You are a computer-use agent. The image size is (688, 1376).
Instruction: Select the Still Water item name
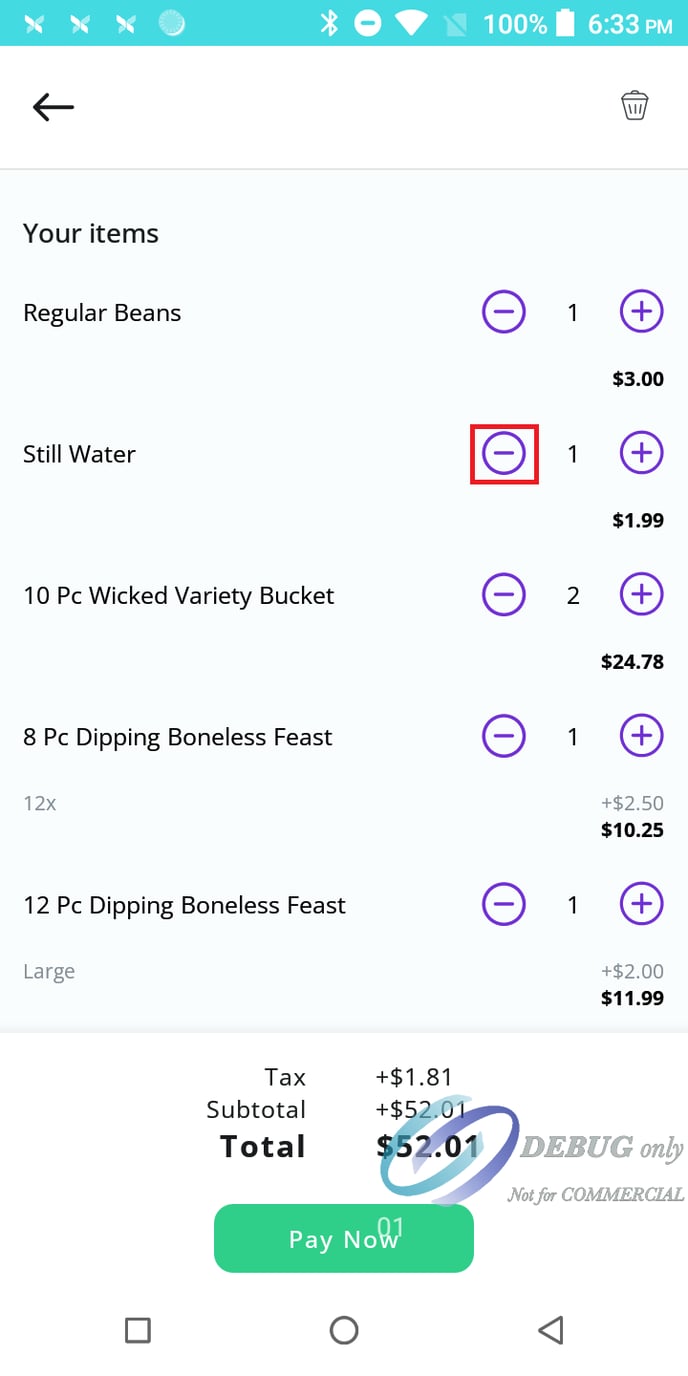click(x=80, y=454)
